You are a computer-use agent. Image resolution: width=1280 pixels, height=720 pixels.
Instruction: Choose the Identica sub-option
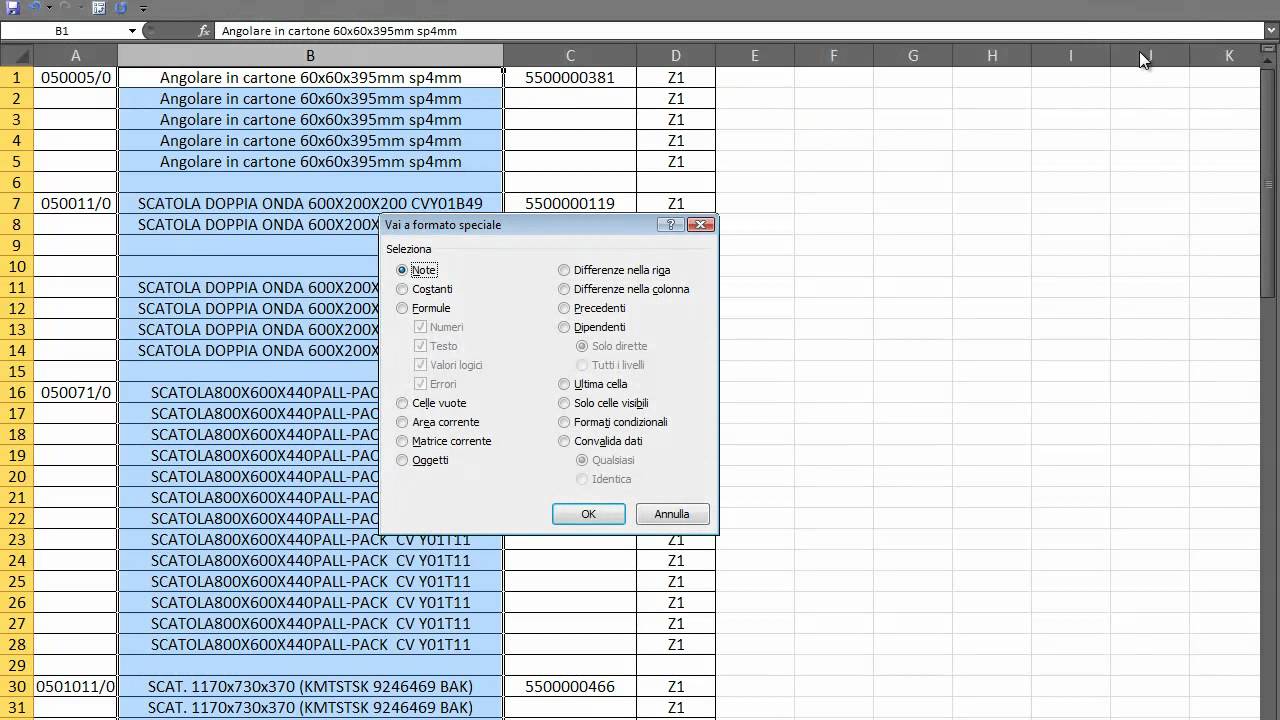(582, 479)
